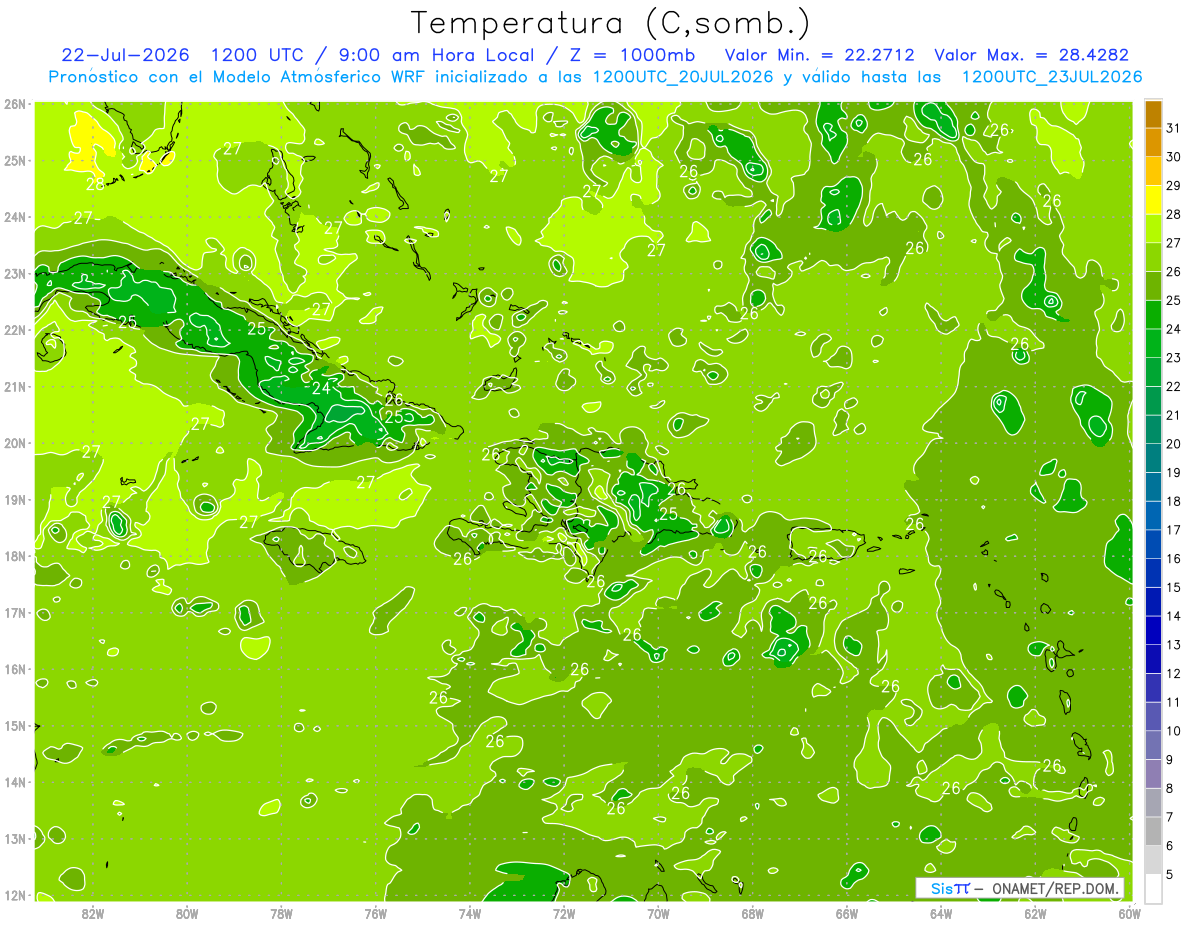Click the '68W' longitude axis label
This screenshot has height=927, width=1200.
point(752,913)
